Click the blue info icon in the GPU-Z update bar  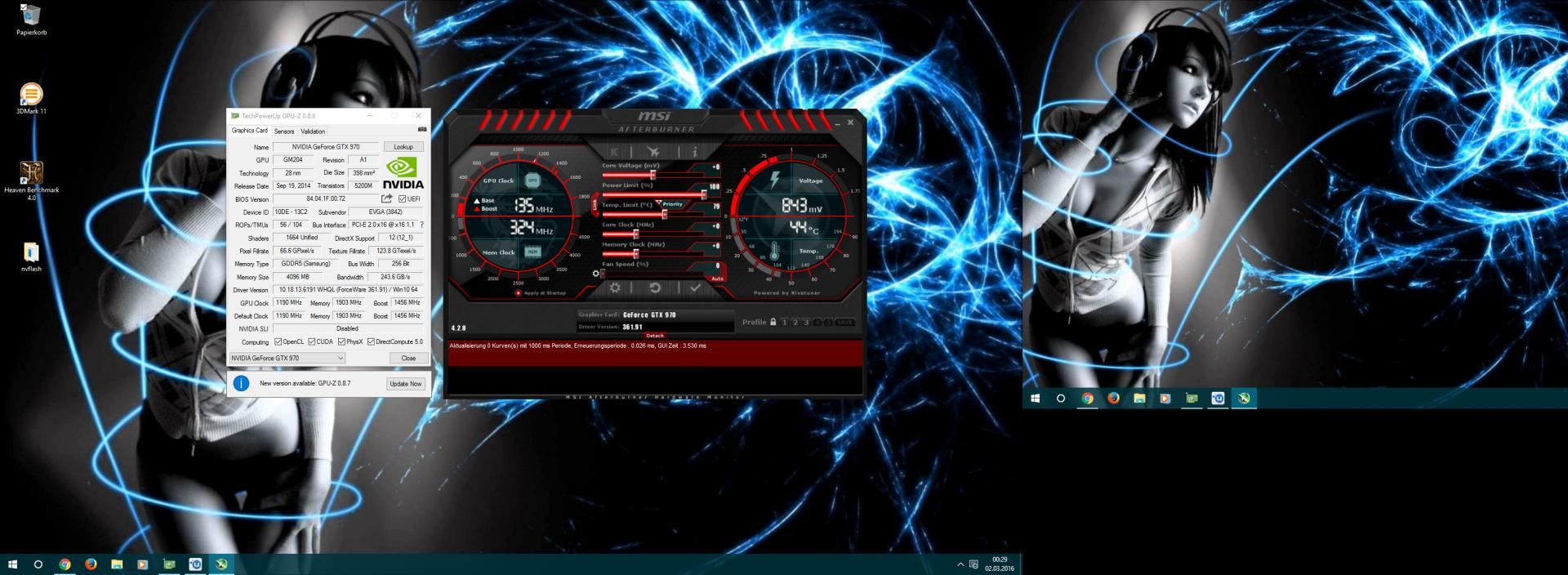[241, 383]
